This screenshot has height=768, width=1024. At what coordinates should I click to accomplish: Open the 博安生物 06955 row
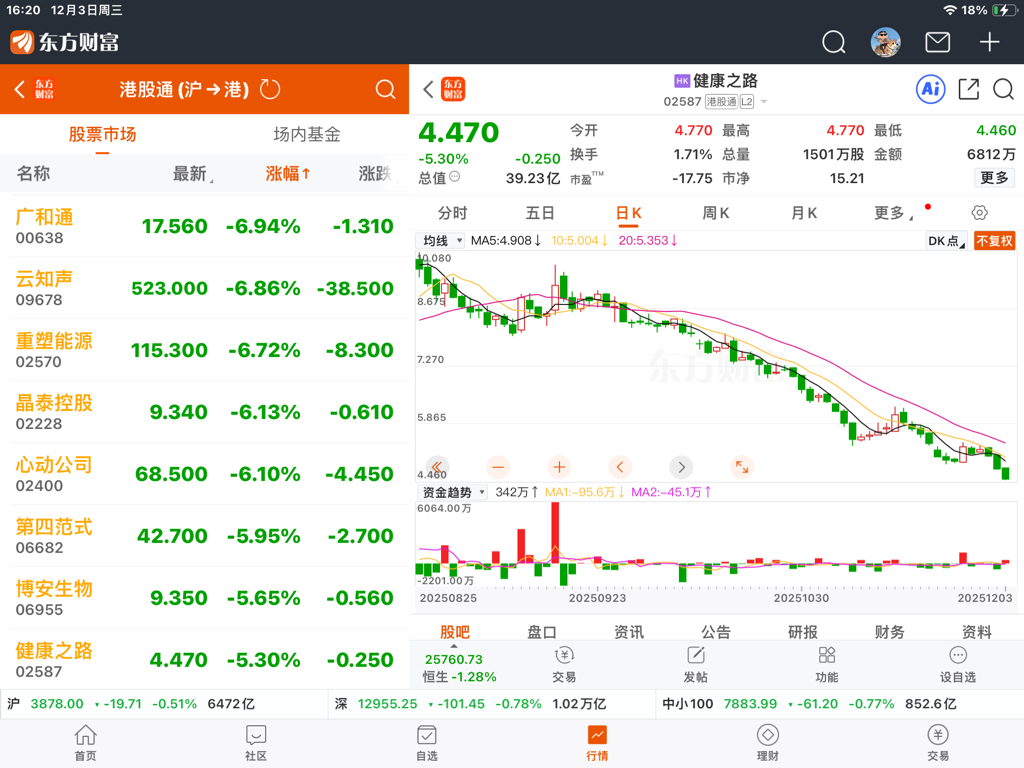pos(204,598)
